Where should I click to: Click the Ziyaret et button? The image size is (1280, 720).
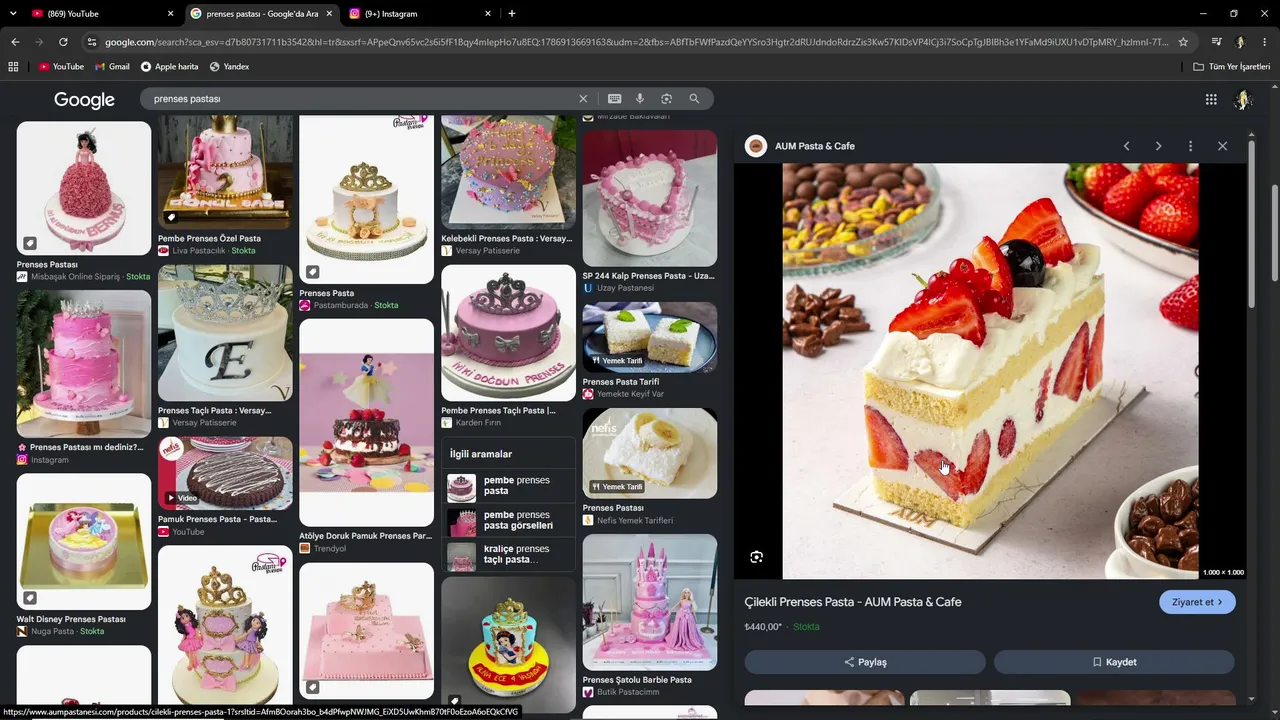(x=1197, y=602)
